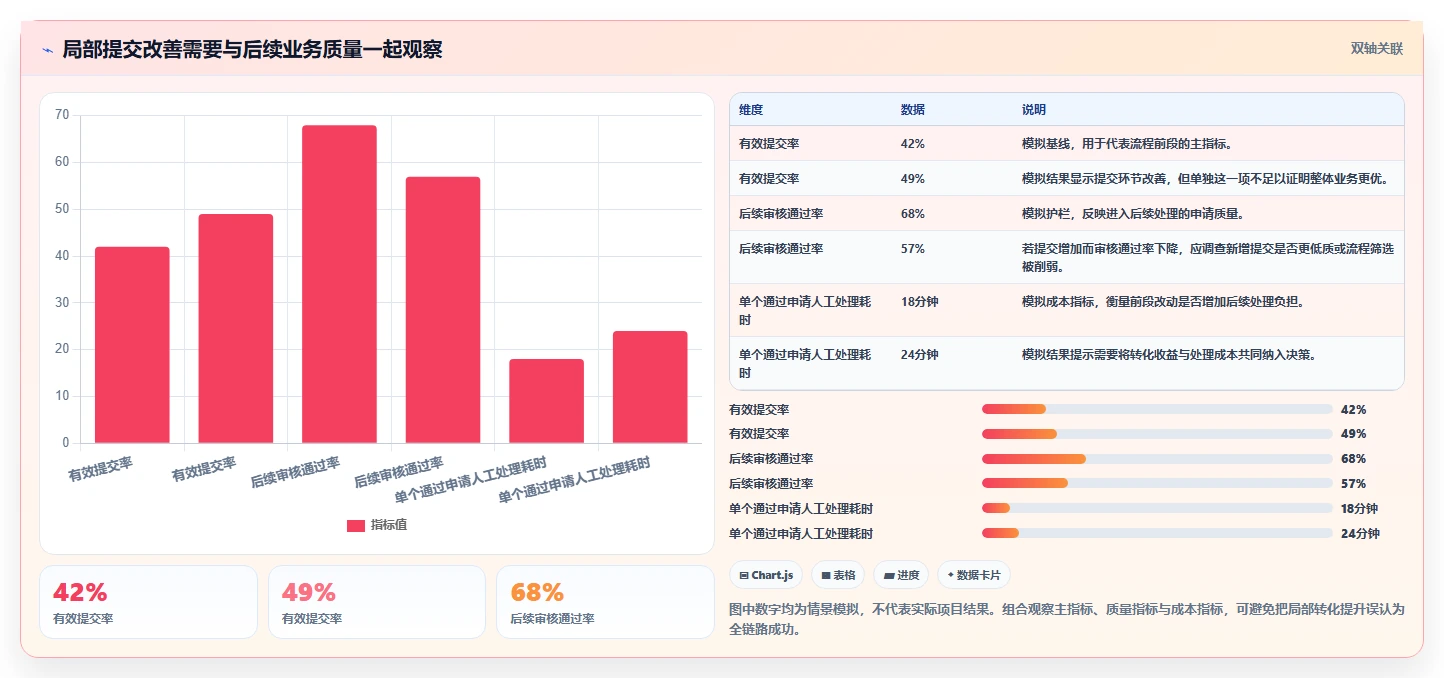Viewport: 1444px width, 678px height.
Task: Click the chart bar reaching 49
Action: 236,328
